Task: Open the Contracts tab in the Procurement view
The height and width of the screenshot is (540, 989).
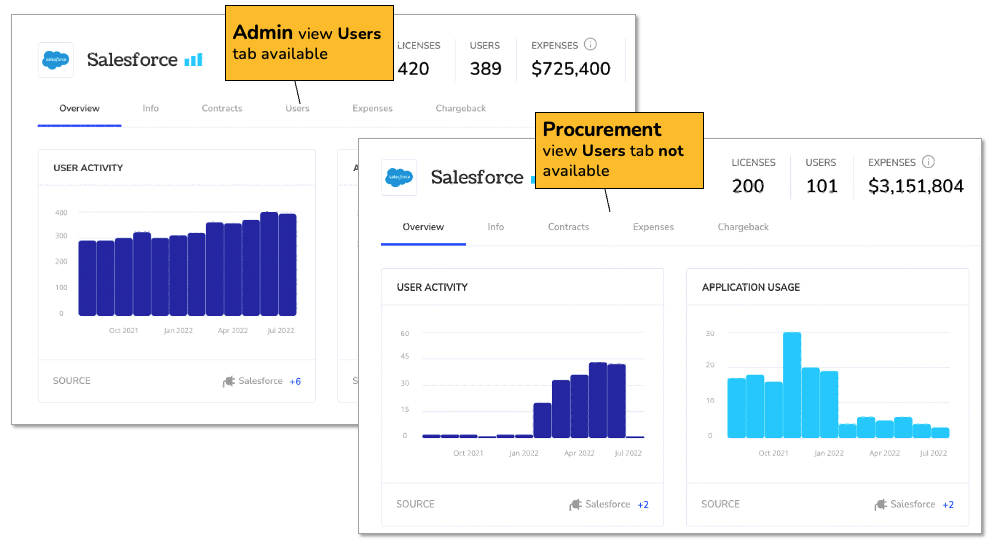Action: pyautogui.click(x=568, y=227)
